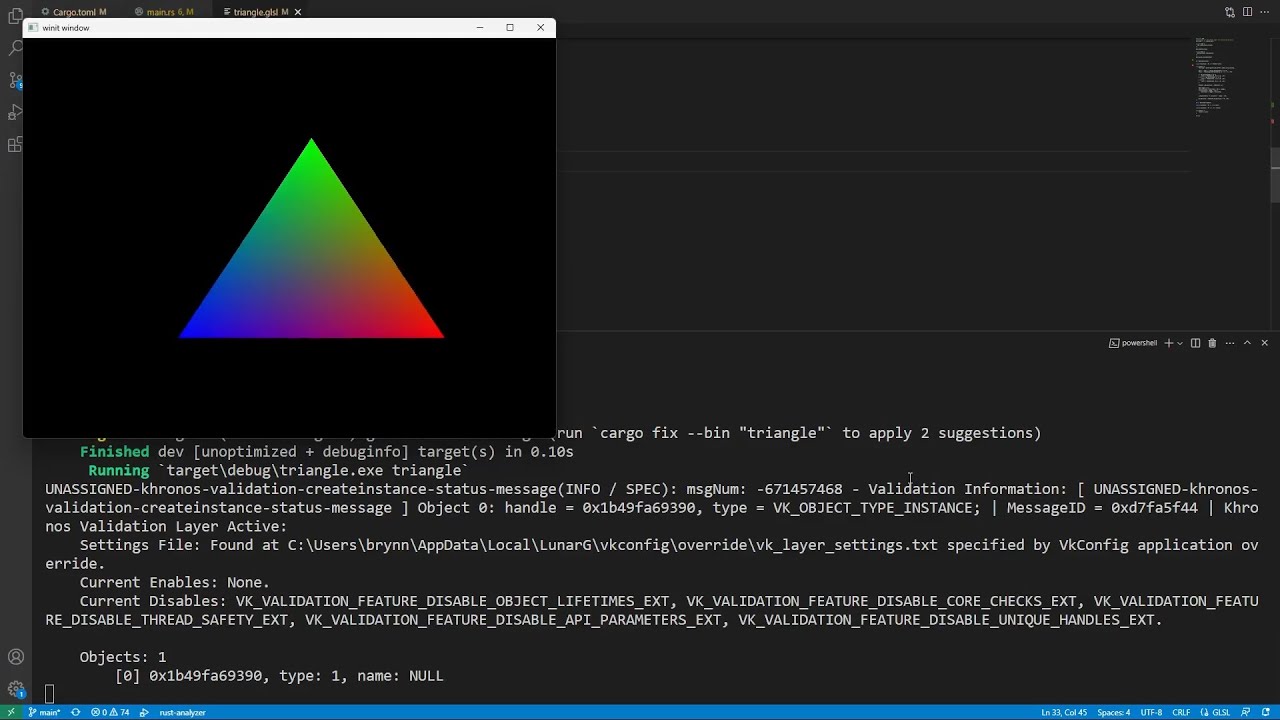Image resolution: width=1280 pixels, height=720 pixels.
Task: Open notifications bell in status bar
Action: tap(1265, 712)
